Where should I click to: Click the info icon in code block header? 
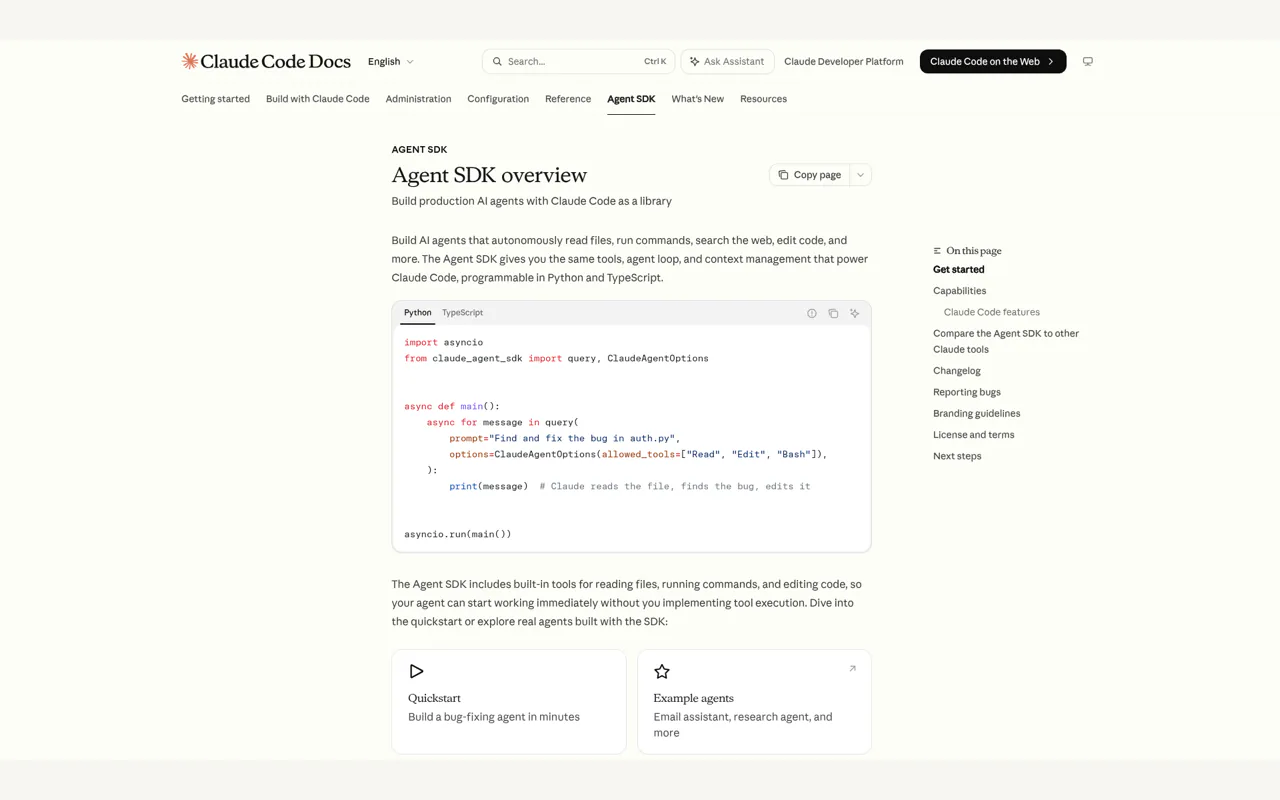pos(812,313)
